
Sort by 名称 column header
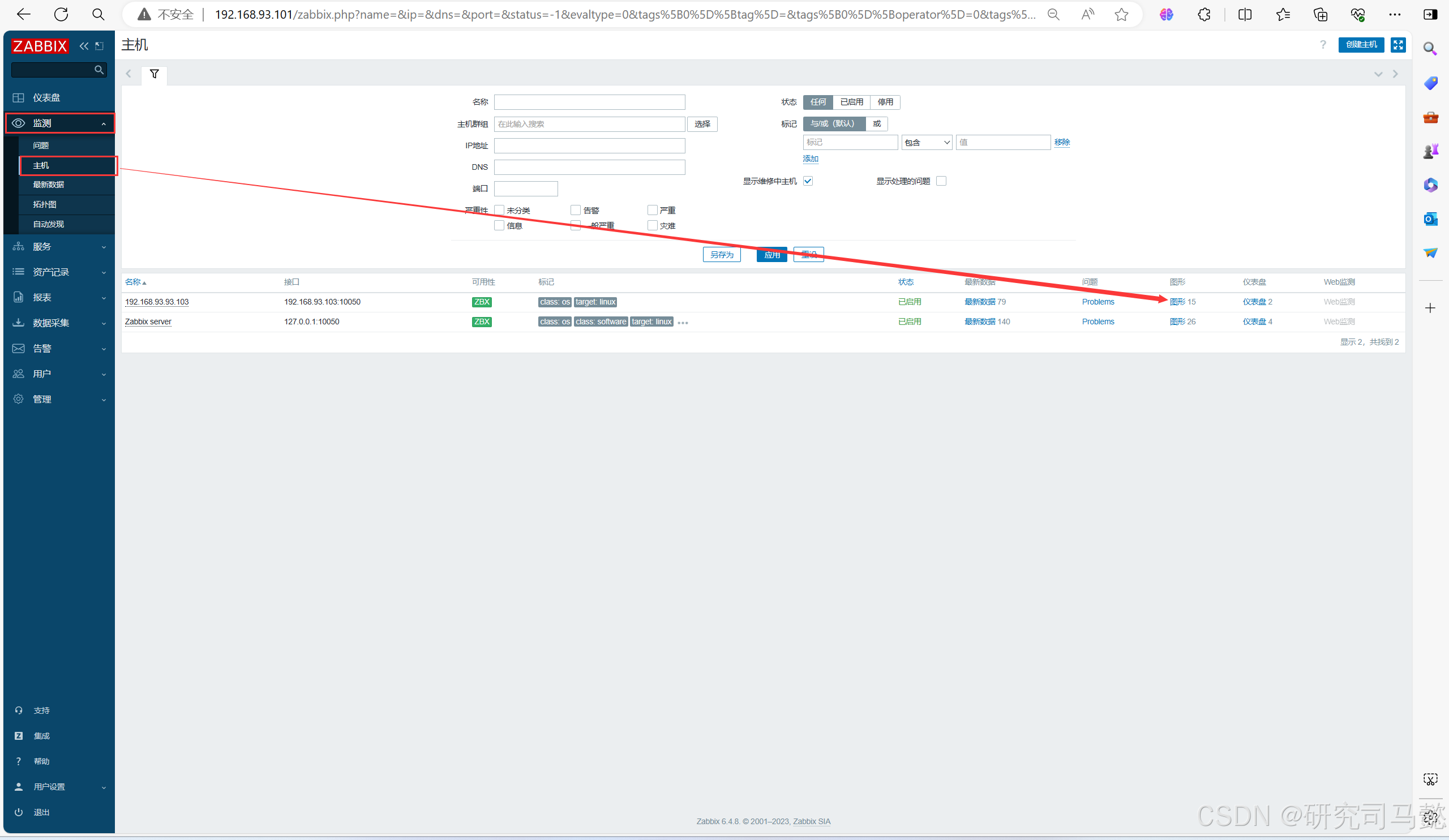136,282
